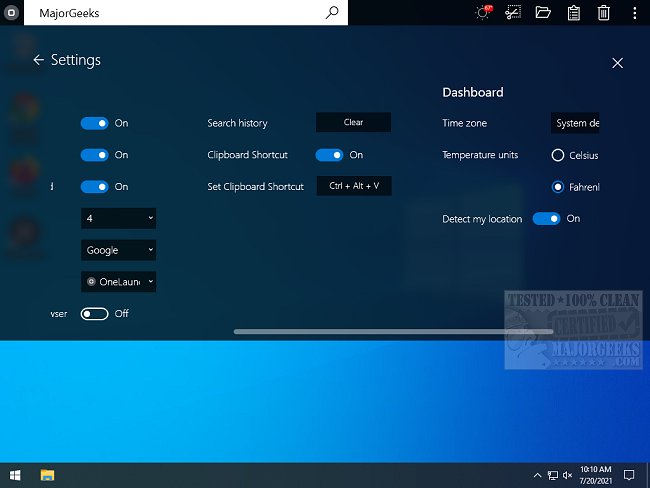Click the horizontal scrollbar in Settings
The height and width of the screenshot is (488, 650).
393,332
